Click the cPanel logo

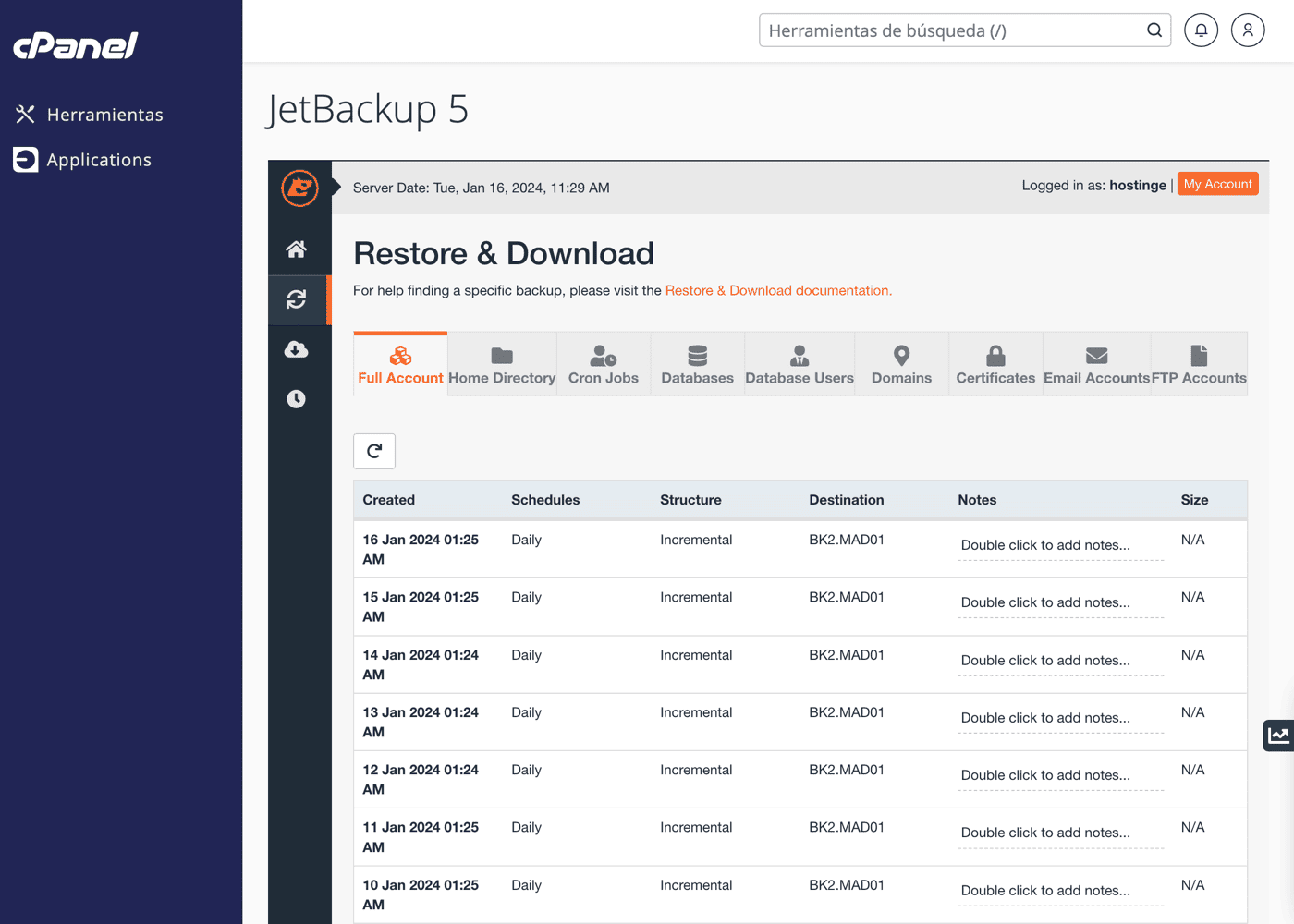76,45
